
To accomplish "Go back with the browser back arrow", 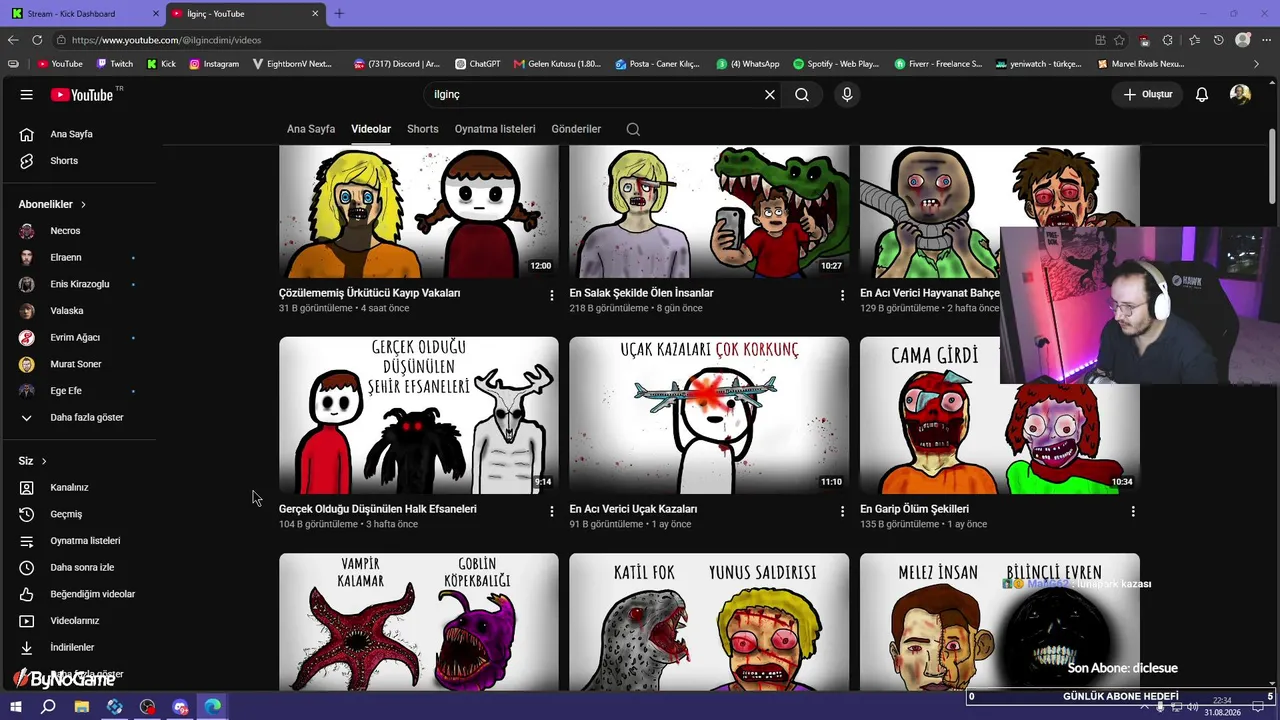I will point(13,40).
